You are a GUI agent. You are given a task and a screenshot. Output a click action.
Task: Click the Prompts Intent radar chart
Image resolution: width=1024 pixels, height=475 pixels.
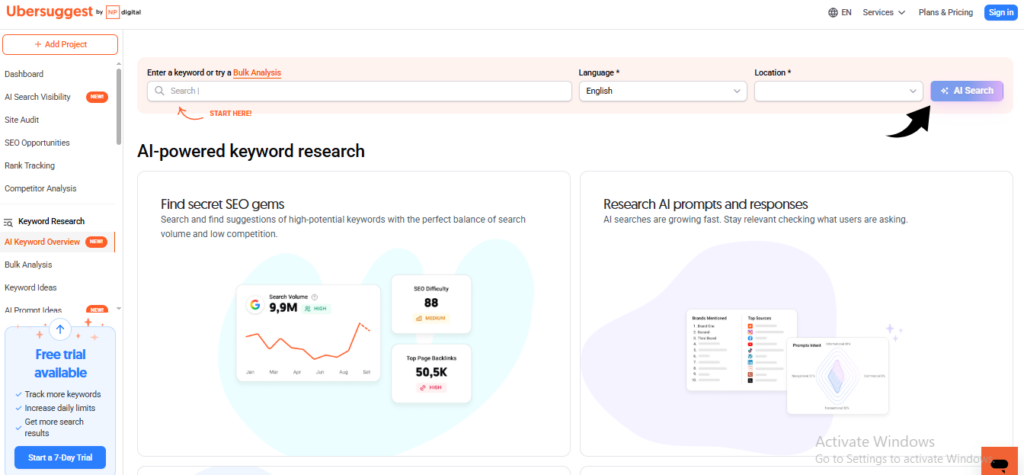tap(837, 376)
